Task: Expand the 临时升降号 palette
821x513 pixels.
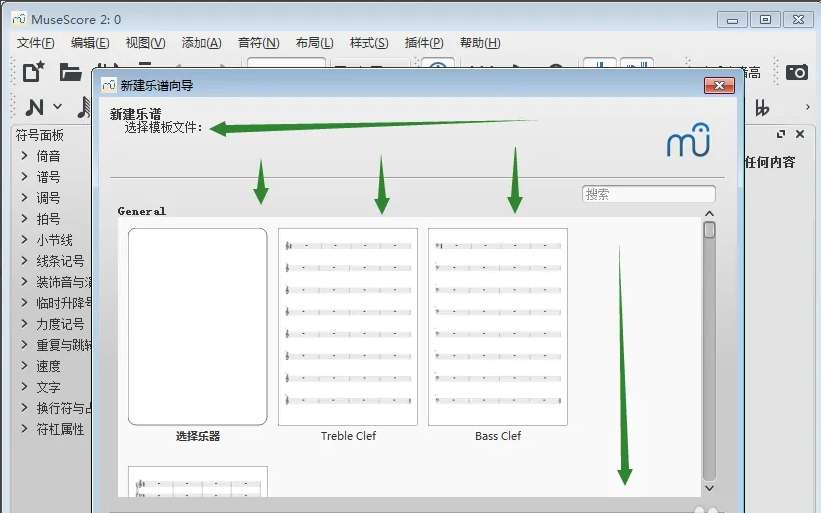Action: 24,303
